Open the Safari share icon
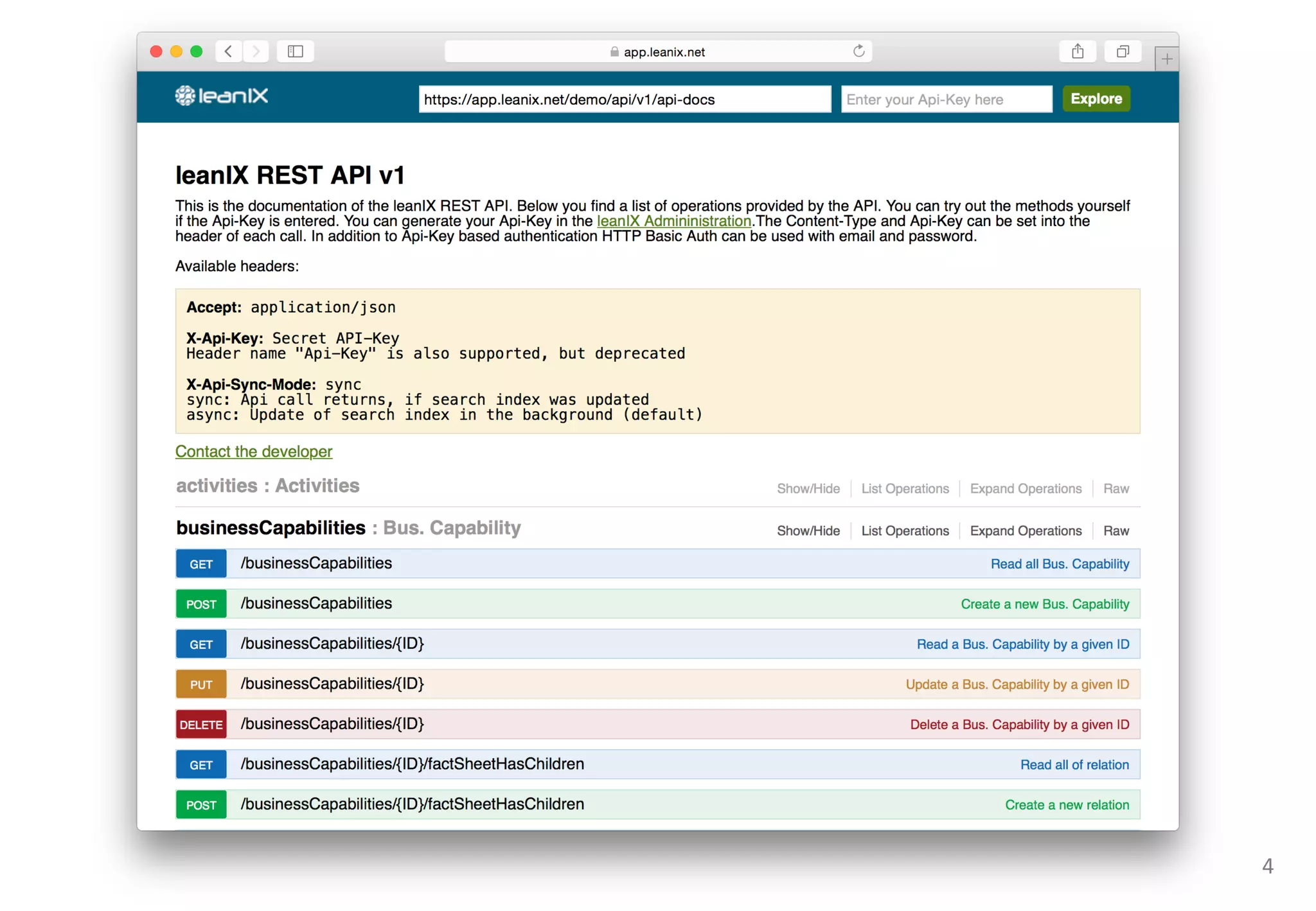The width and height of the screenshot is (1316, 911). pos(1078,51)
